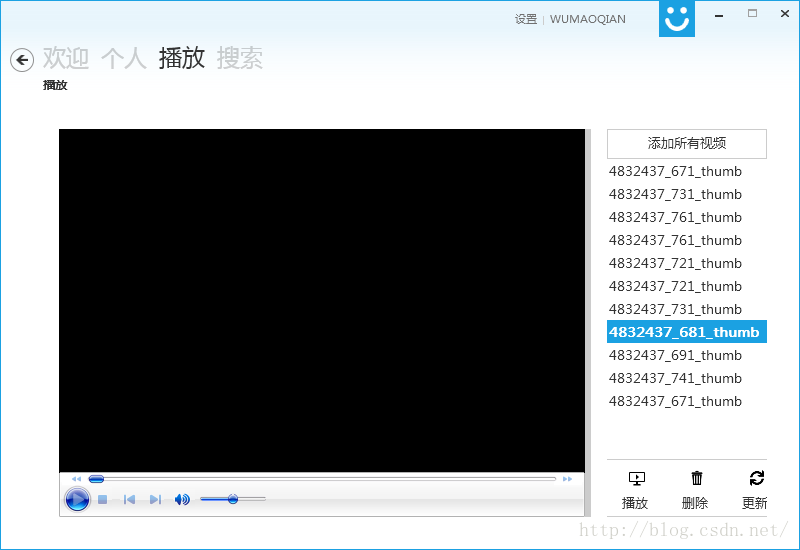This screenshot has width=800, height=550.
Task: Select the small bold 播放 sub-tab
Action: [55, 85]
